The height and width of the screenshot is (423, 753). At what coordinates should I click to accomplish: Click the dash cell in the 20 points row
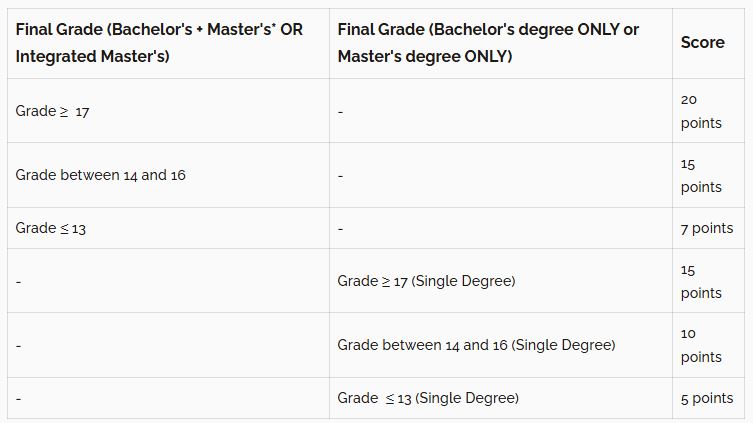tap(341, 111)
